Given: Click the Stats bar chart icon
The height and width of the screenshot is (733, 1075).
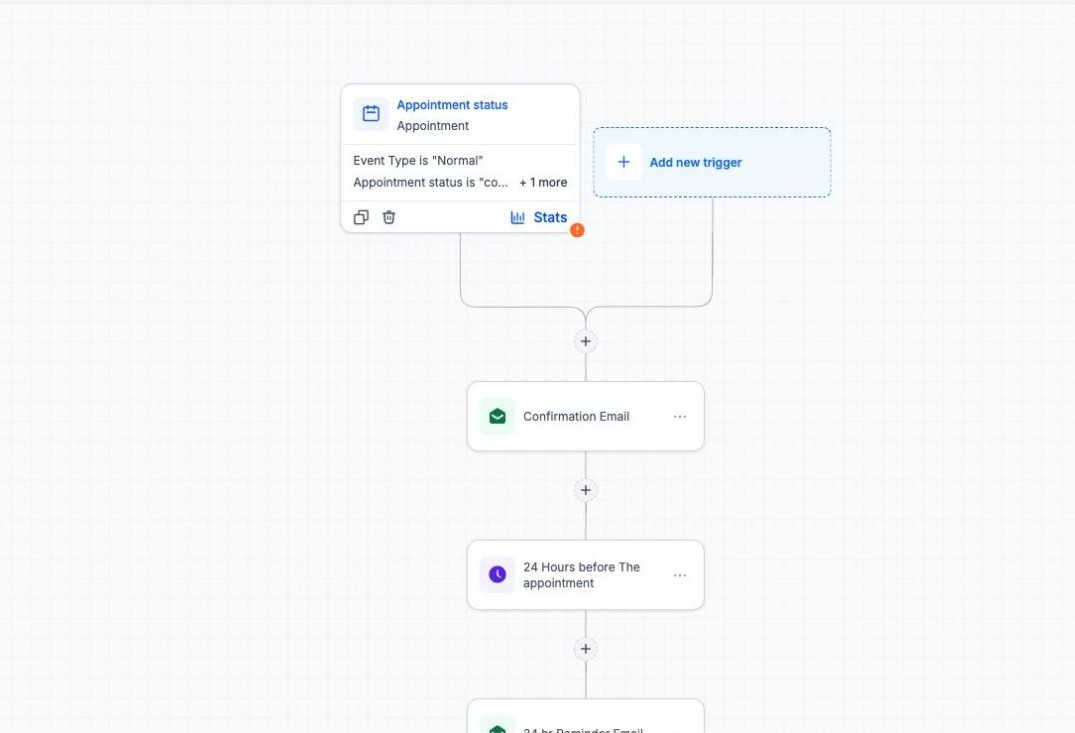Looking at the screenshot, I should (518, 217).
